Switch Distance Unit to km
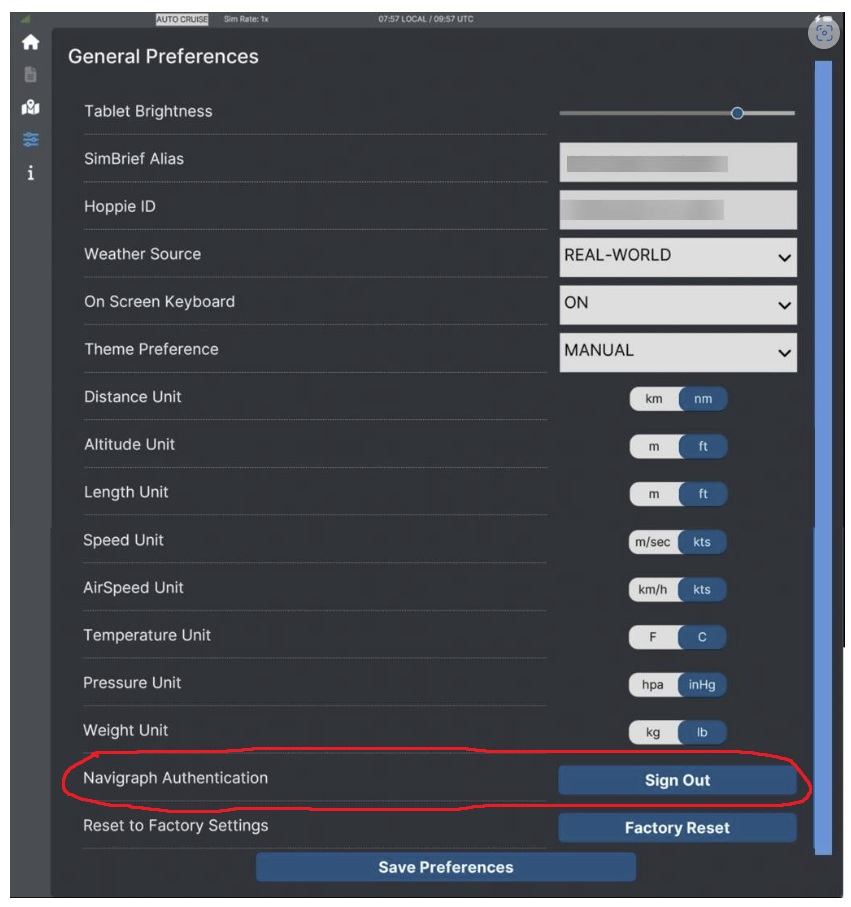 click(x=654, y=399)
